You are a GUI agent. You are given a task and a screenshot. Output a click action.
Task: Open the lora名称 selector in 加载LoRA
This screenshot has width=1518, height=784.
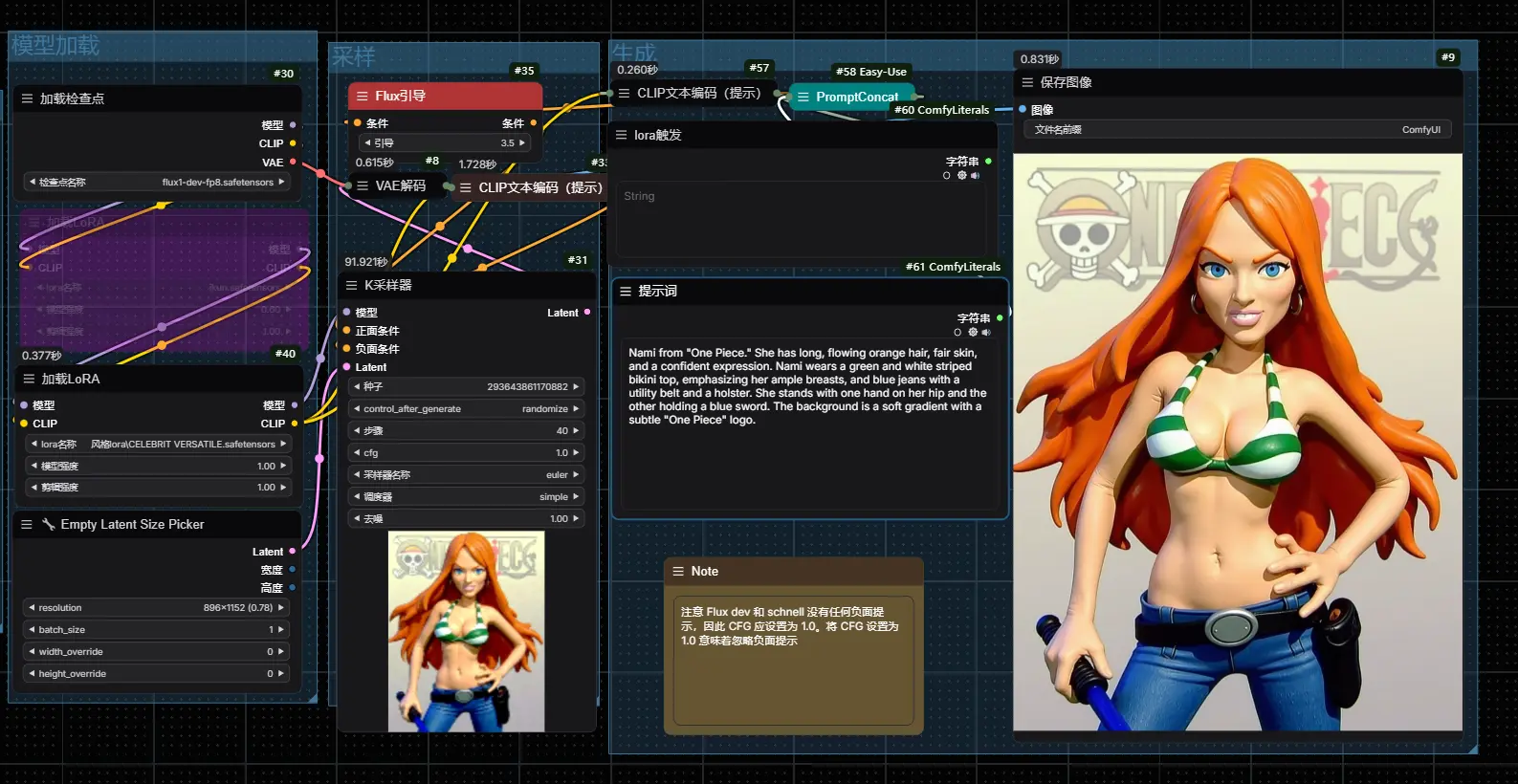[157, 444]
